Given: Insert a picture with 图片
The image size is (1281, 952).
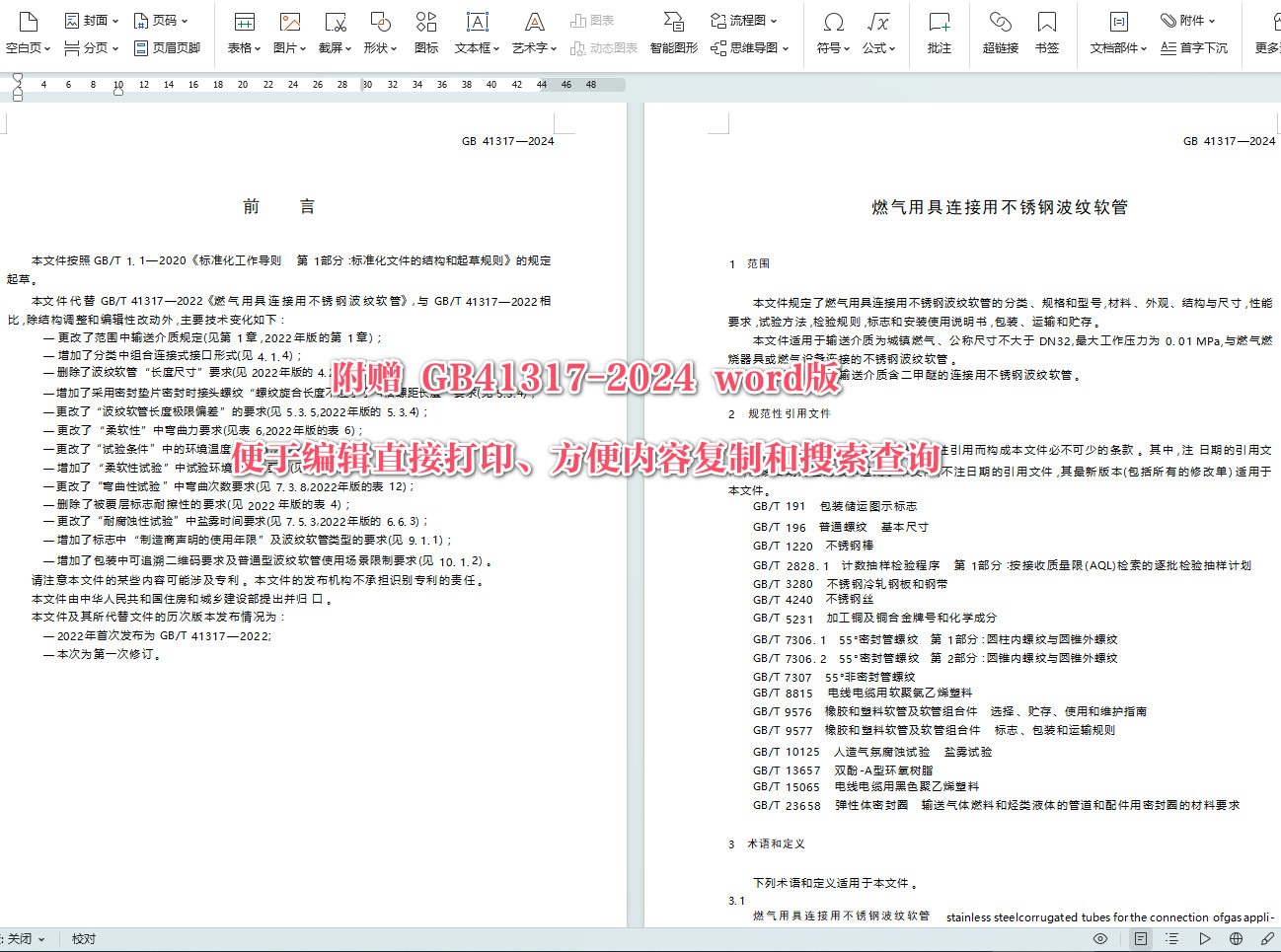Looking at the screenshot, I should [x=289, y=32].
